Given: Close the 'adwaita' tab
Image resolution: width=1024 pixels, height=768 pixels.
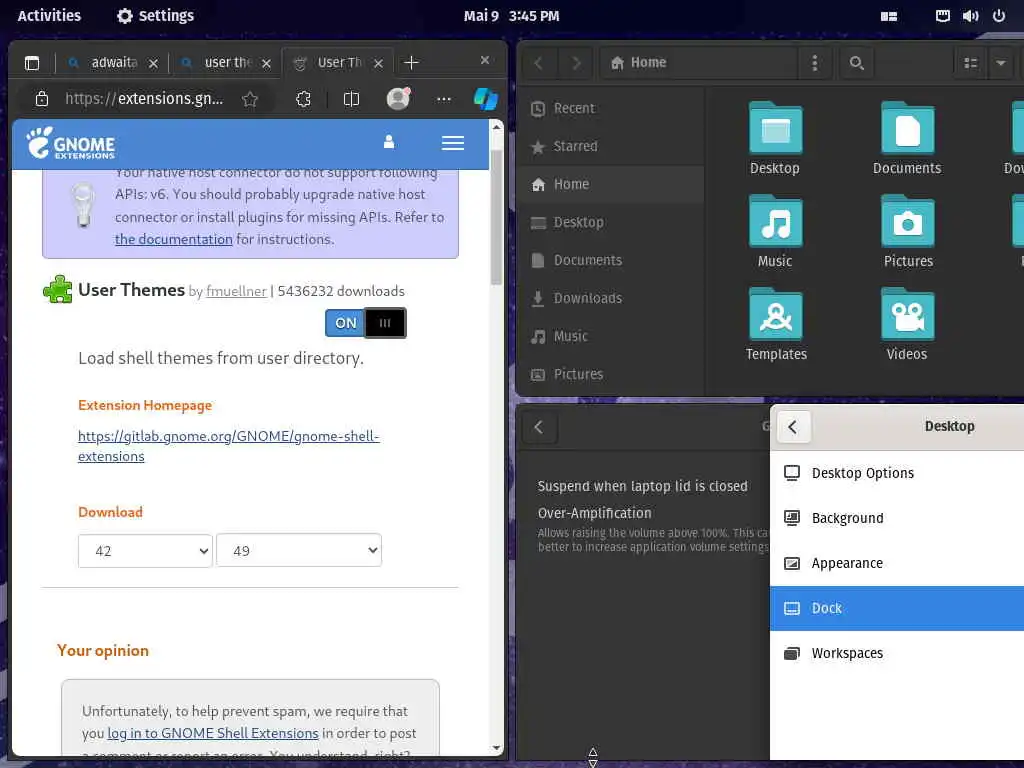Looking at the screenshot, I should [153, 63].
